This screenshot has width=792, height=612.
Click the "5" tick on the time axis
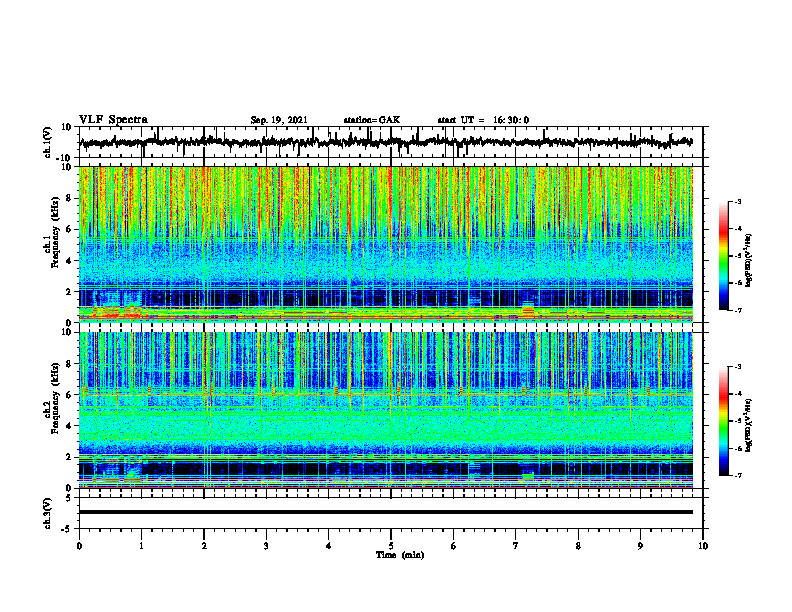pos(391,546)
